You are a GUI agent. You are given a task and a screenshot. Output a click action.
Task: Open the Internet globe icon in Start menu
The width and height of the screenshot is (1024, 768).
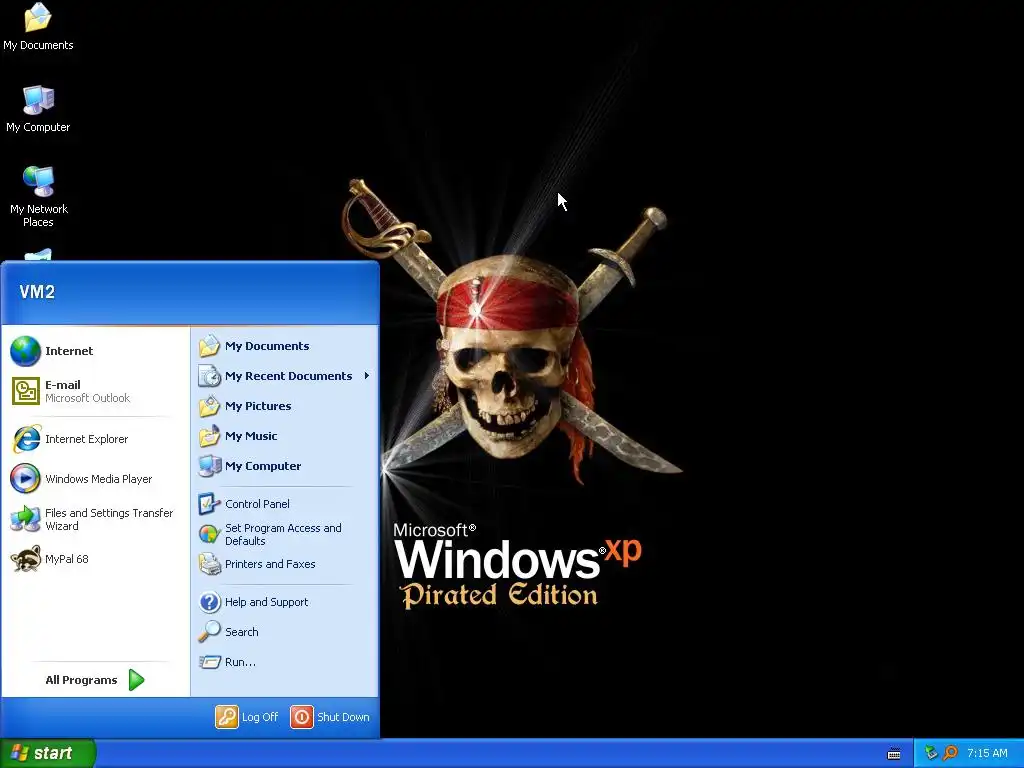(x=25, y=351)
